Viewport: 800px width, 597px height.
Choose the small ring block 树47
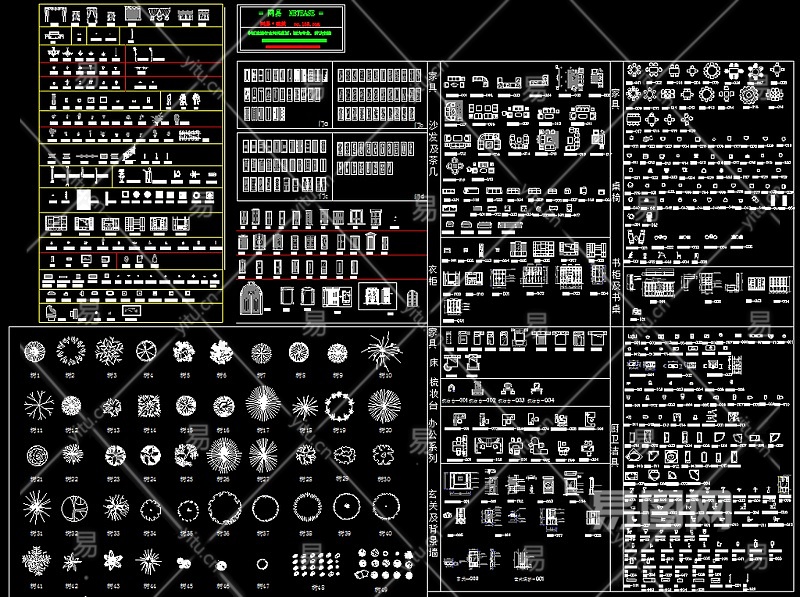(262, 564)
